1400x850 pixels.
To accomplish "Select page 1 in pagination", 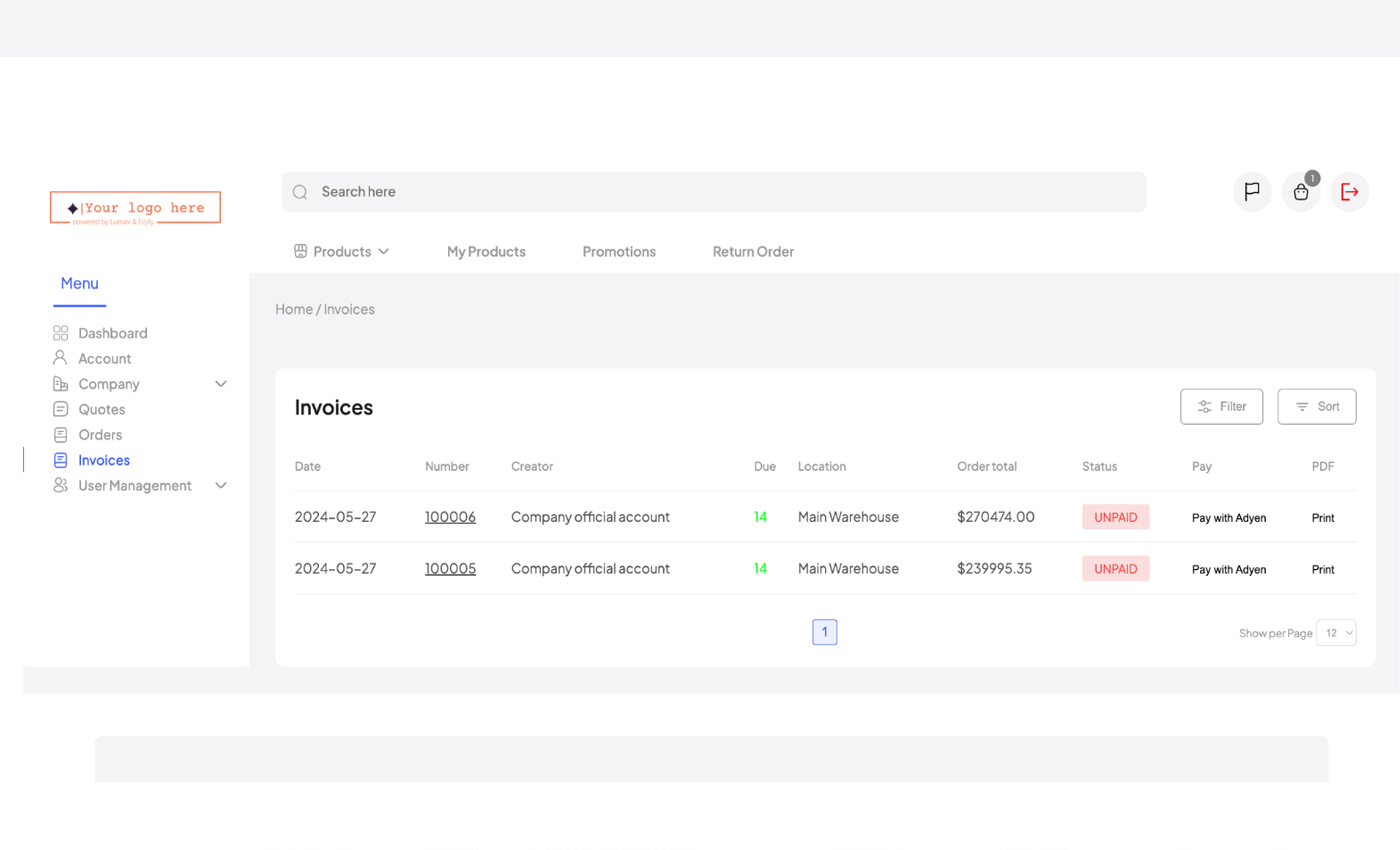I will pos(825,632).
